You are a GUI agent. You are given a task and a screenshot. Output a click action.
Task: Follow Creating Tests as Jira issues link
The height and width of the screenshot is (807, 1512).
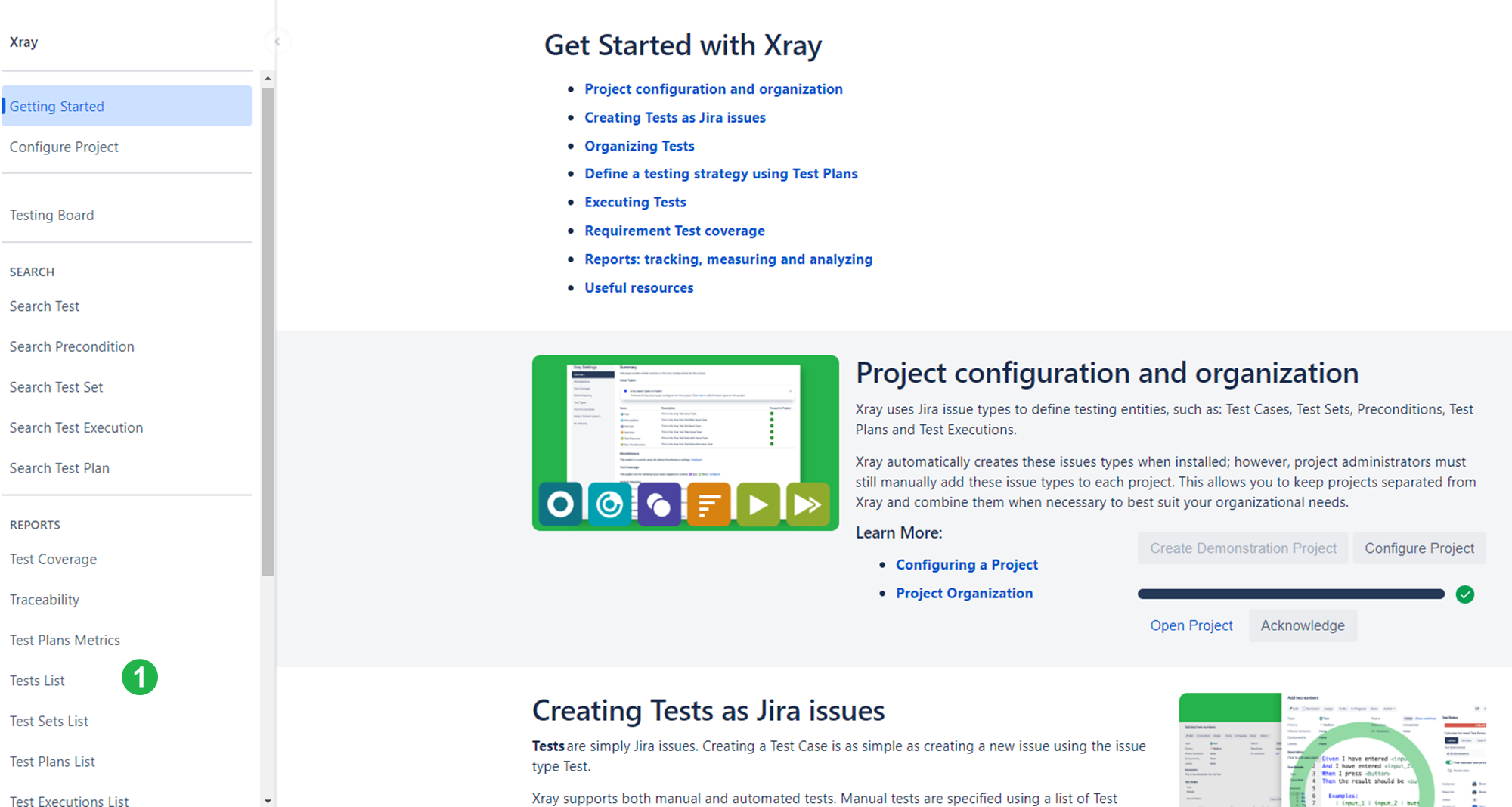pyautogui.click(x=674, y=117)
